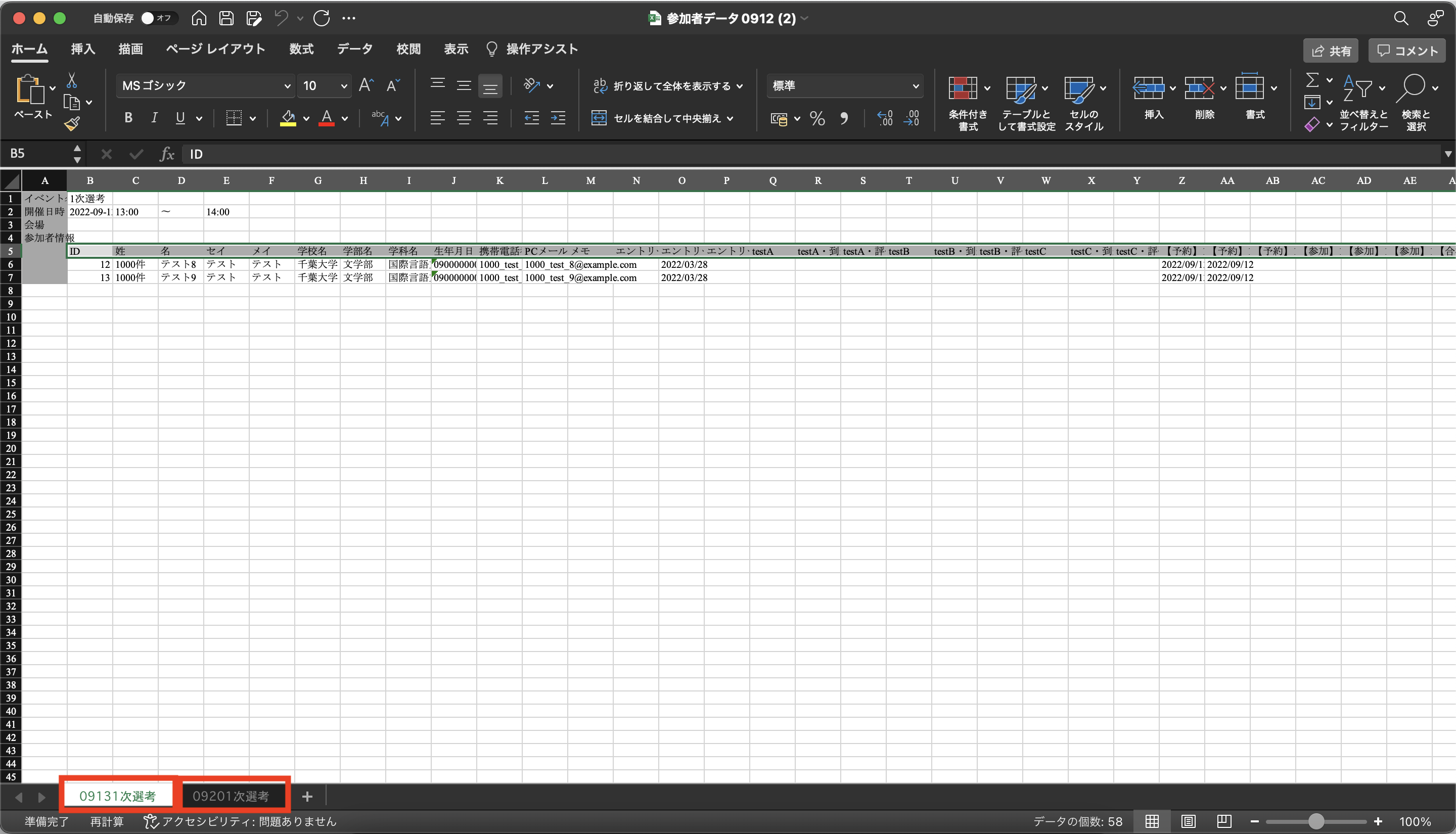Expand the number format dropdown showing 標準
The image size is (1456, 834).
915,86
